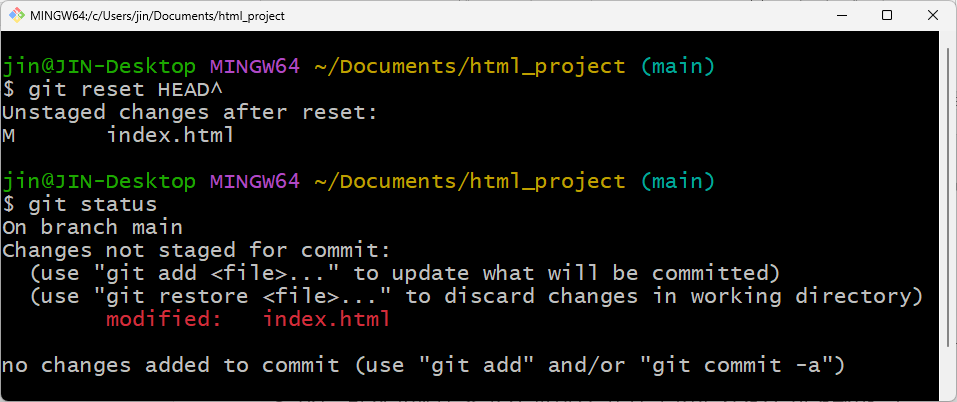Click the 'Unstaged changes after reset:' line
Image resolution: width=957 pixels, height=402 pixels.
190,112
